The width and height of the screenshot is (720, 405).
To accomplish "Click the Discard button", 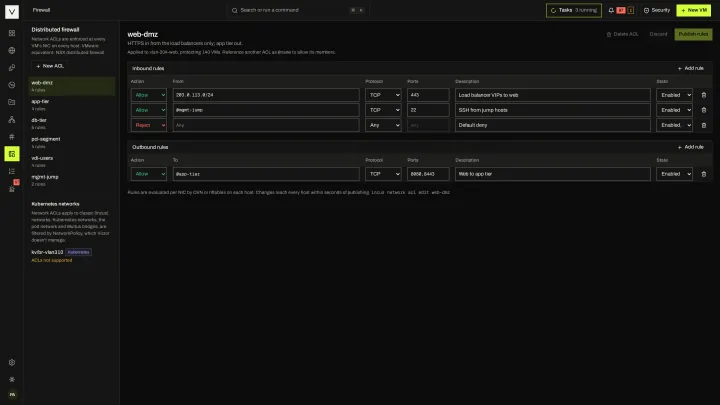I will (658, 34).
